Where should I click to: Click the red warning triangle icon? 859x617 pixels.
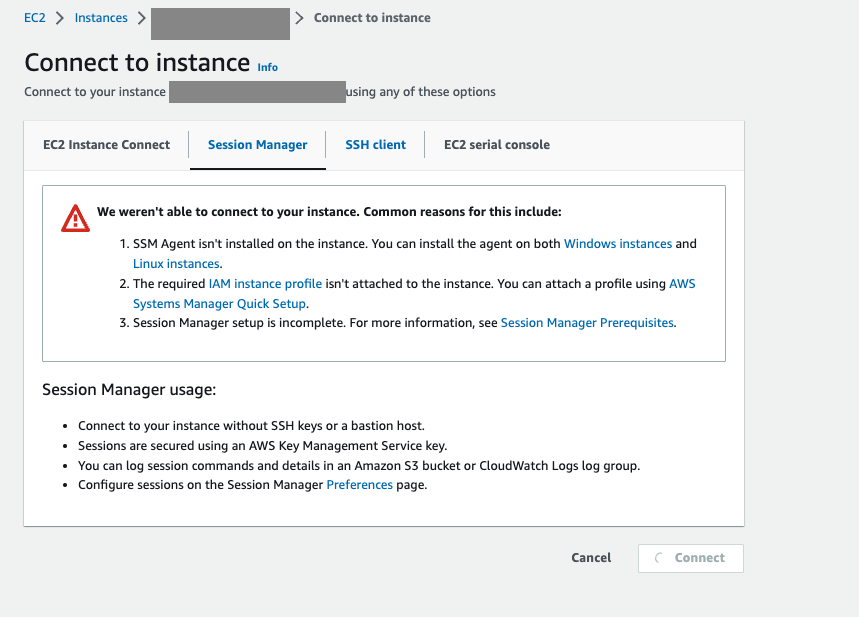tap(76, 218)
